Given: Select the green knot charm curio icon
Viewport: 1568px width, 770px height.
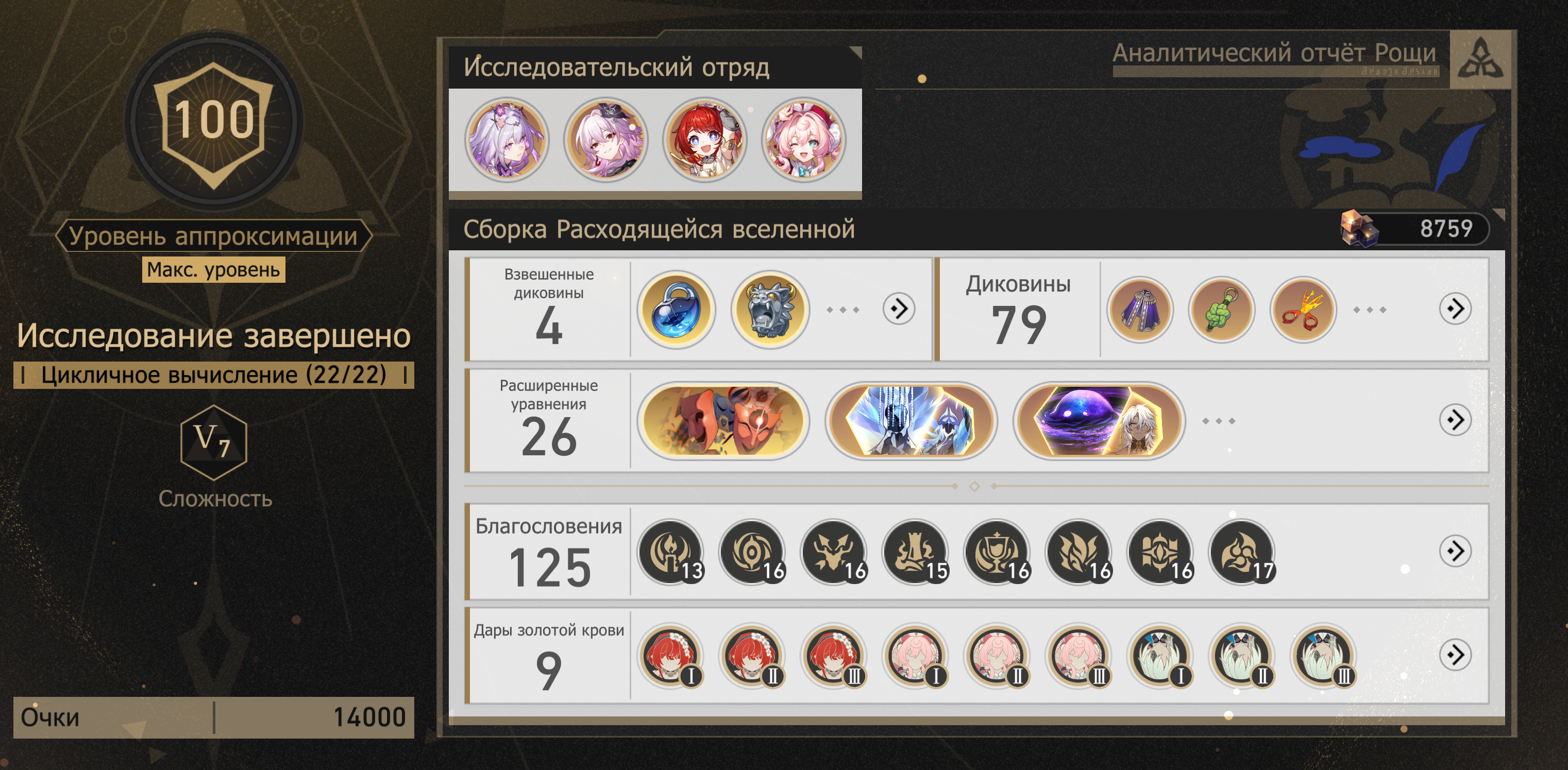Looking at the screenshot, I should (1221, 310).
